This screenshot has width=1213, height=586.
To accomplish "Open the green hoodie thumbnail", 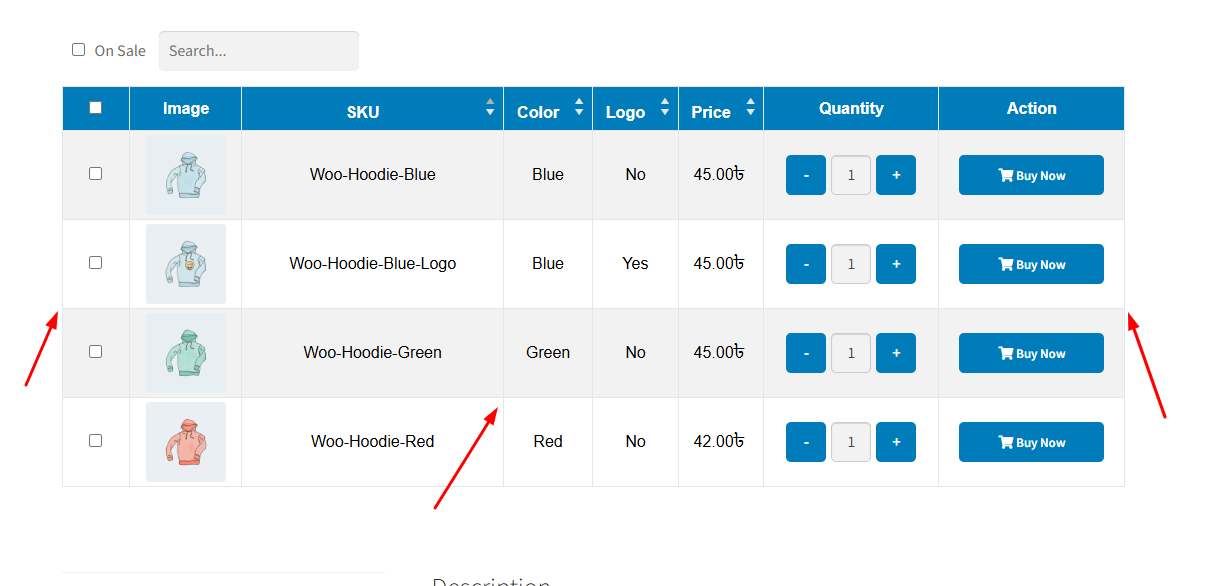I will (x=185, y=353).
